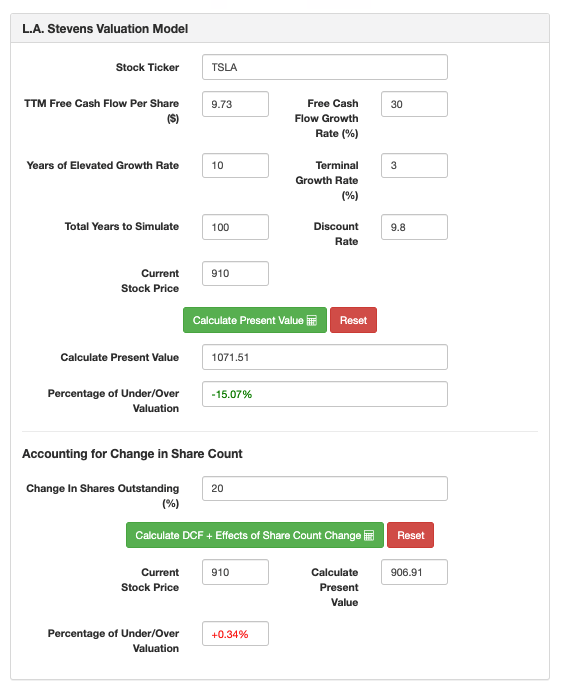Click the Free Cash Flow Growth Rate field
This screenshot has height=687, width=564.
pyautogui.click(x=414, y=104)
